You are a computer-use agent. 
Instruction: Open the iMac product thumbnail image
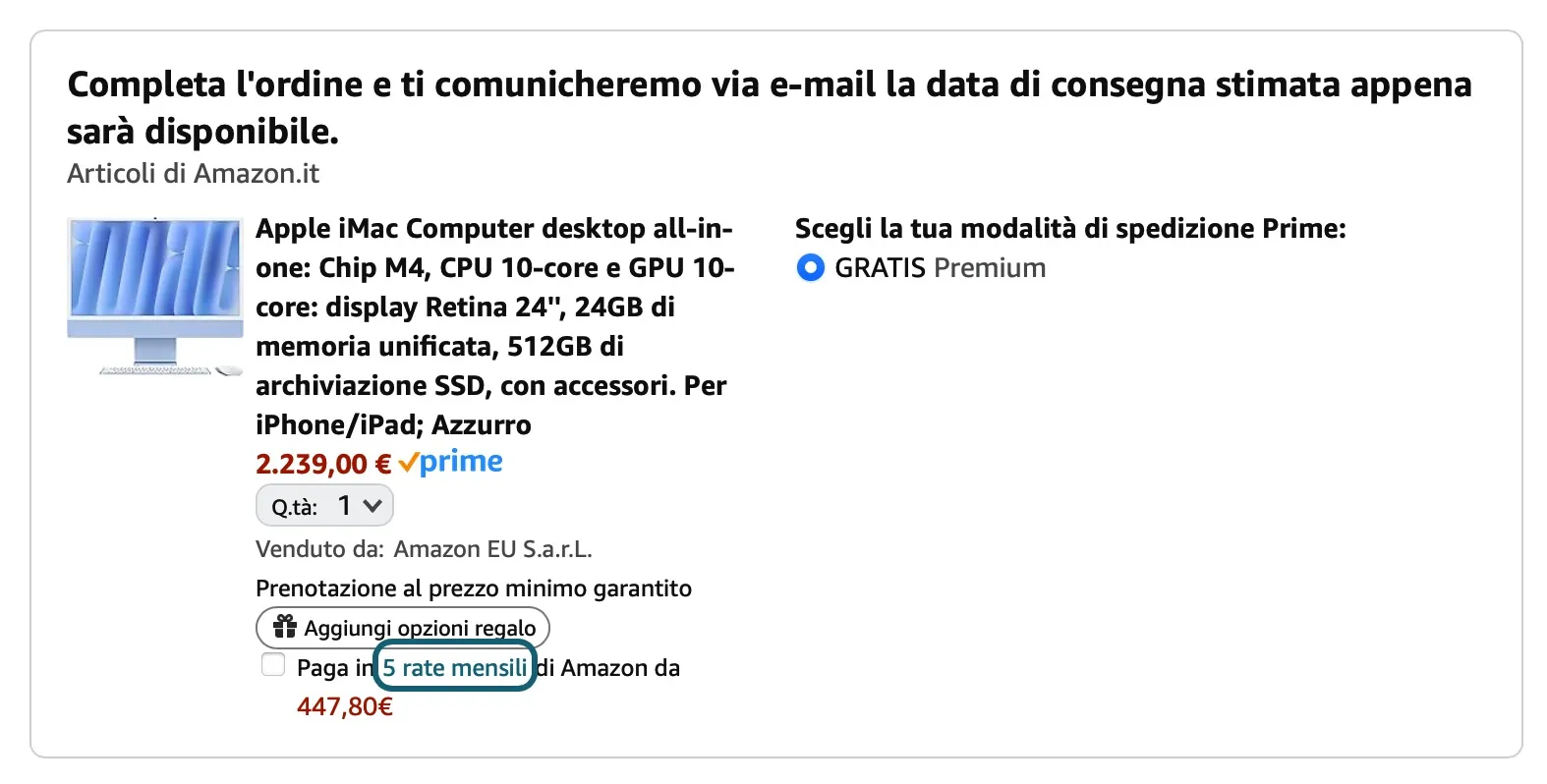154,297
